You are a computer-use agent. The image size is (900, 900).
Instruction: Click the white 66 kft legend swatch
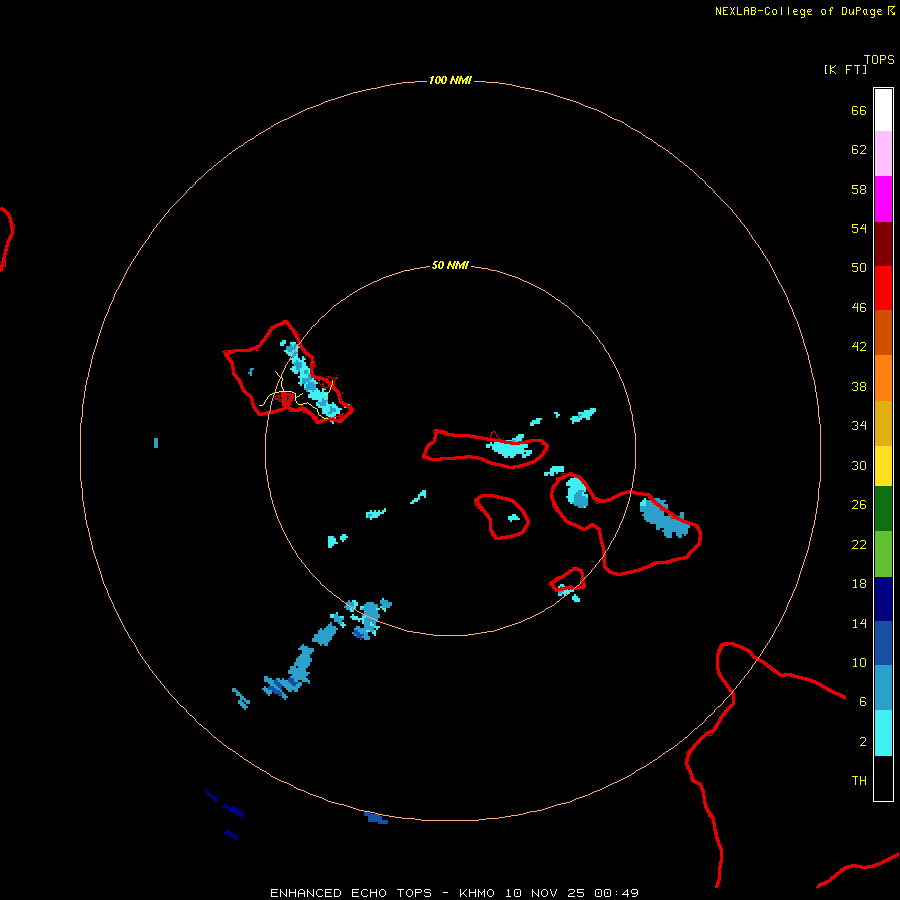[x=883, y=110]
